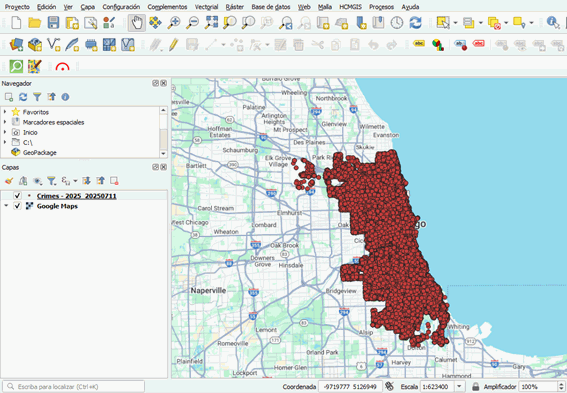Open the Style Manager icon
The width and height of the screenshot is (567, 393).
[x=109, y=23]
